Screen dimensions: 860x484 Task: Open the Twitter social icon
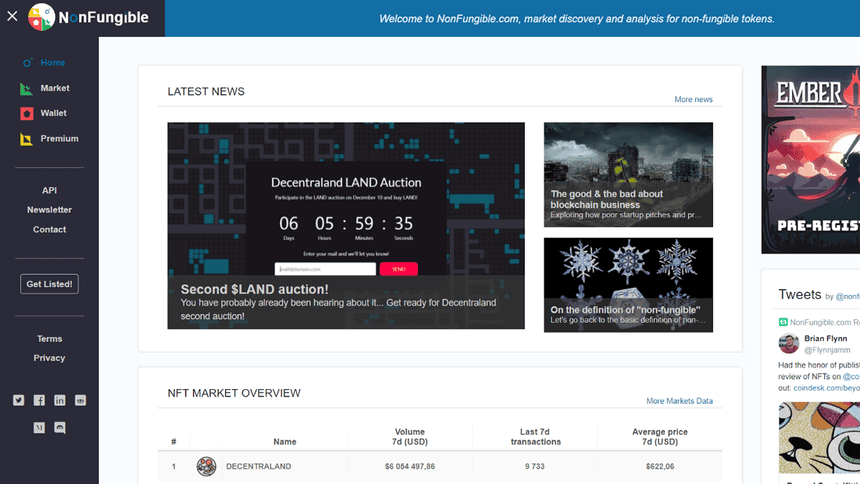tap(18, 400)
